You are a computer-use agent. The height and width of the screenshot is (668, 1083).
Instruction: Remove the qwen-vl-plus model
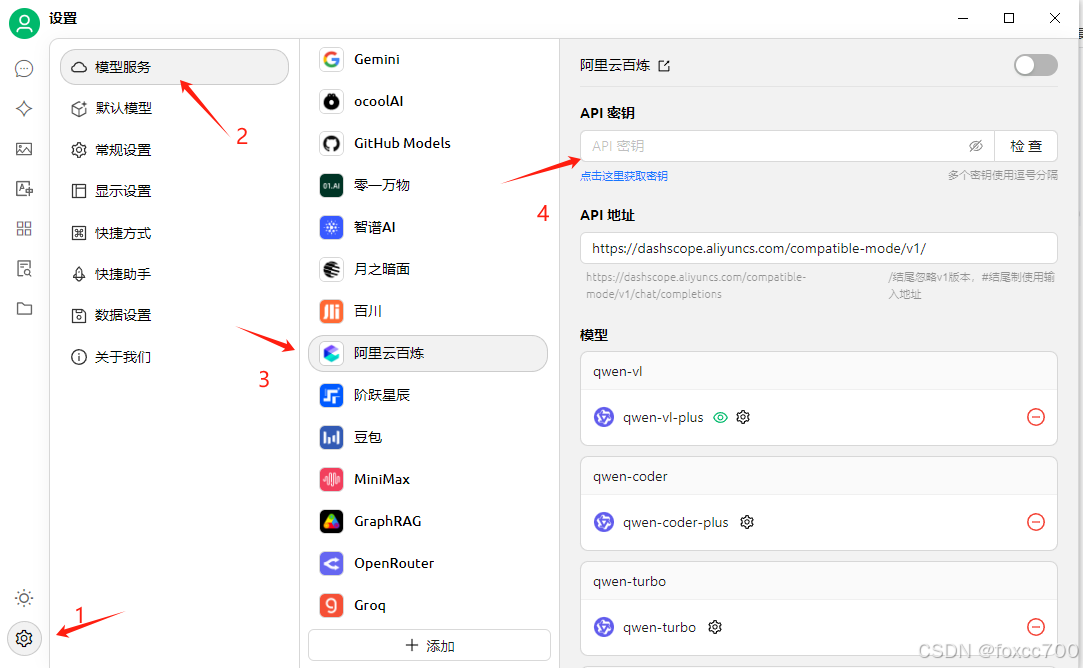pyautogui.click(x=1035, y=417)
